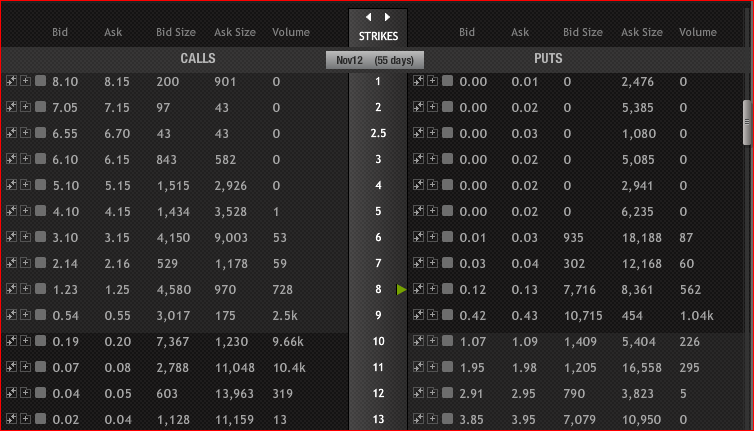This screenshot has width=754, height=431.
Task: Click the puts Bid Size column header
Action: click(583, 32)
